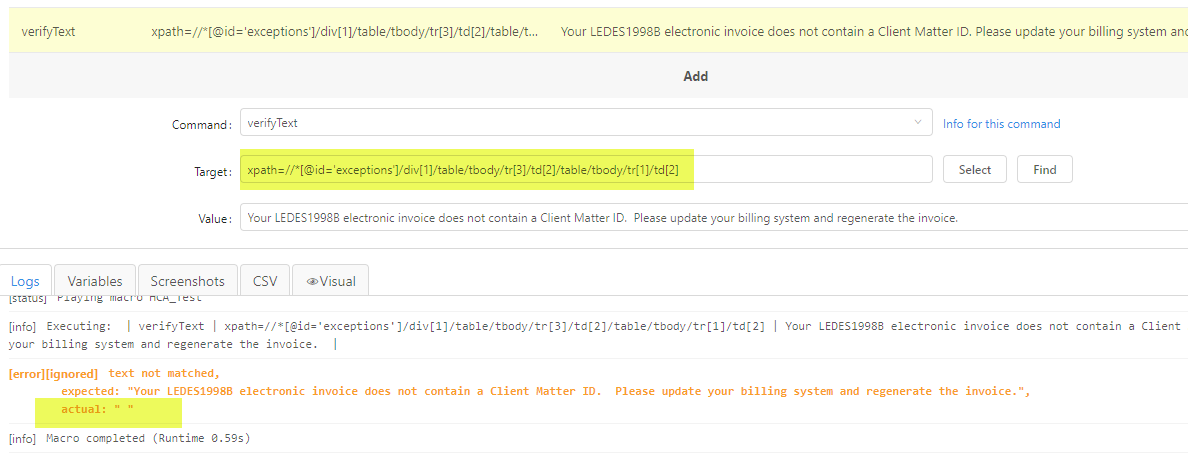Click the 'Executing:' info log line
The image size is (1188, 453).
pos(594,335)
